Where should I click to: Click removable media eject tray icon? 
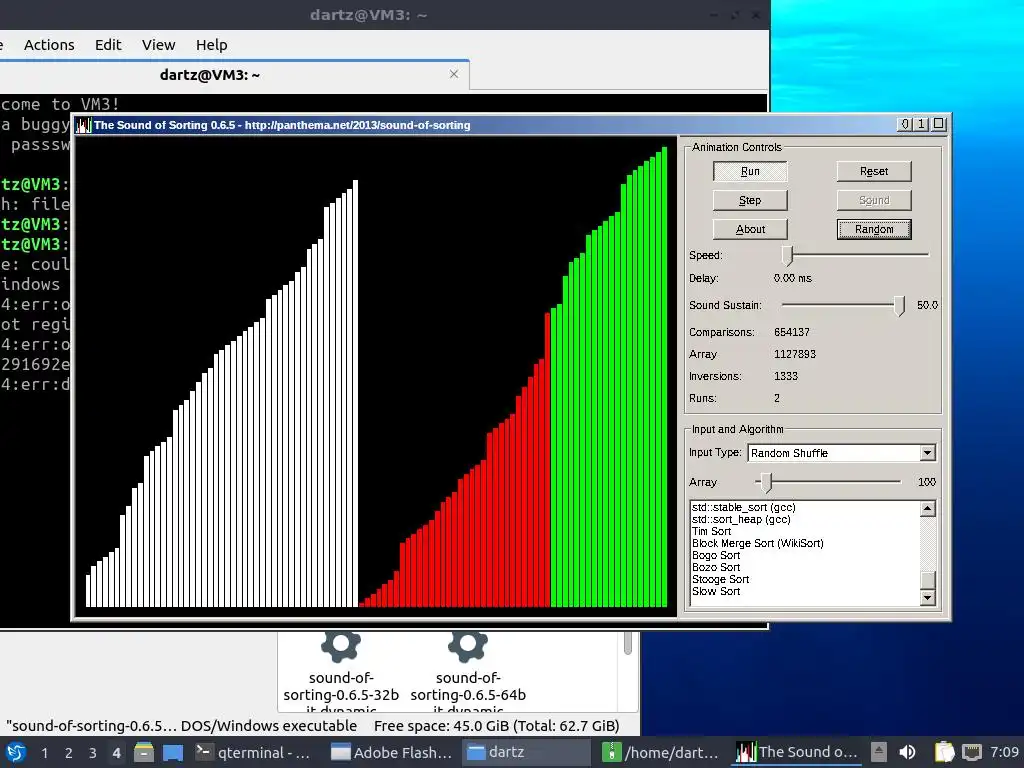(879, 752)
